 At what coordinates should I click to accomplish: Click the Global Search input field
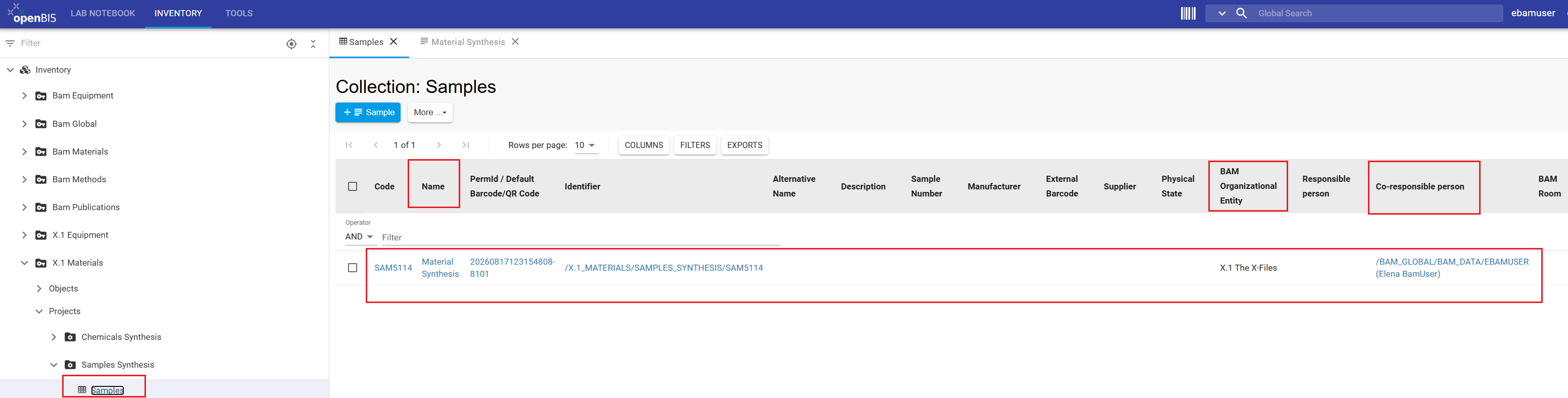1378,14
